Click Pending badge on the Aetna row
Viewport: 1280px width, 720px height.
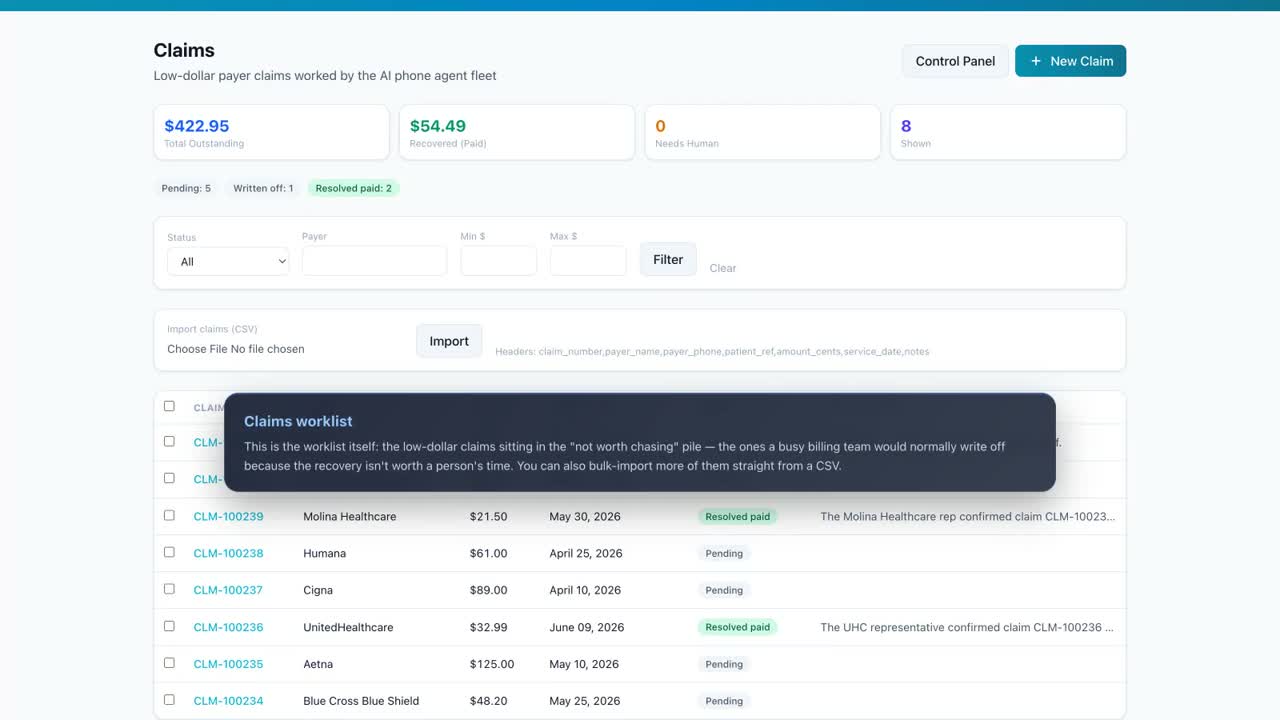724,665
